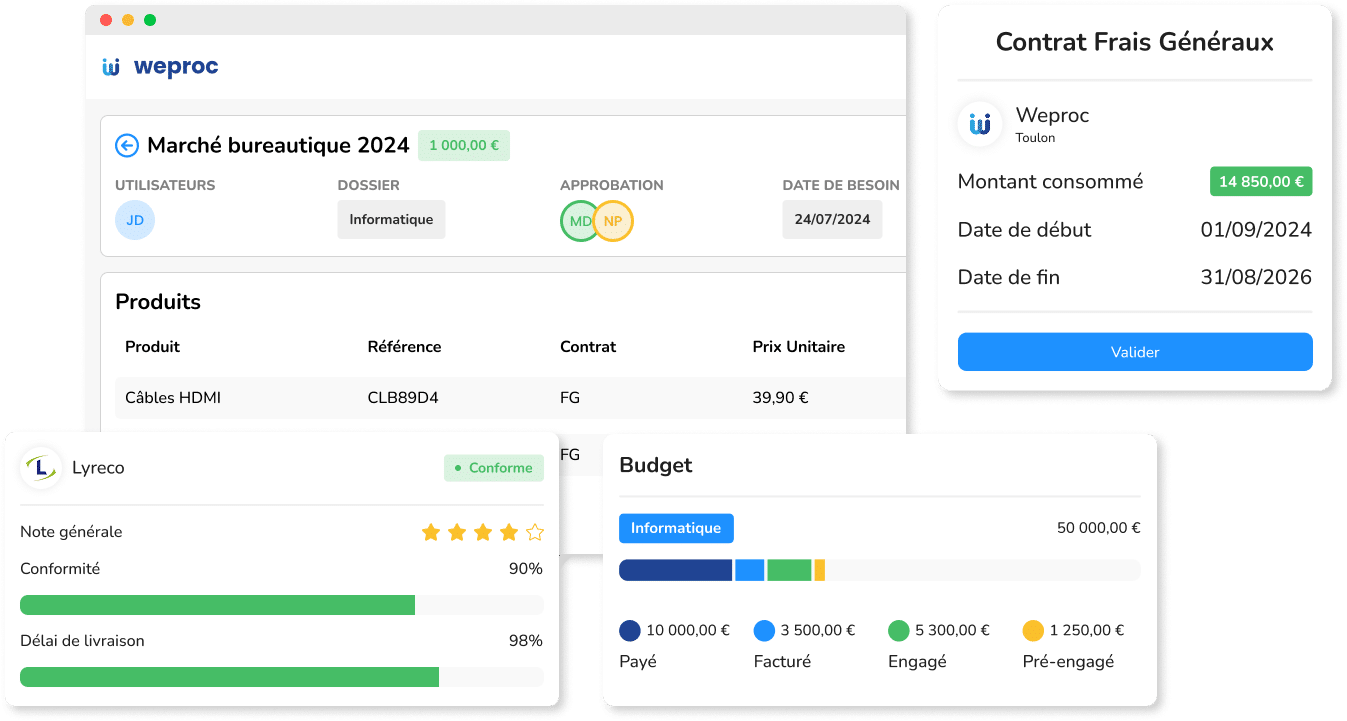Click the 90% conformité value
This screenshot has width=1347, height=721.
point(526,569)
